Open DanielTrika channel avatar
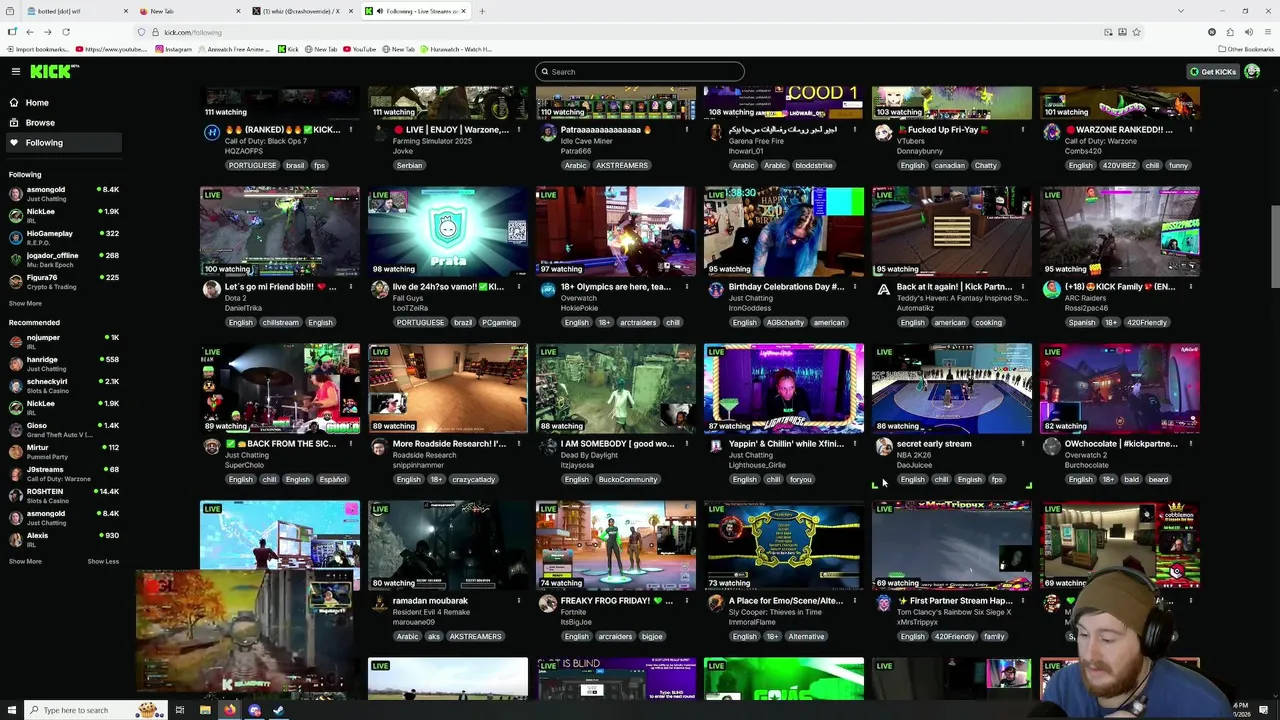 (211, 290)
